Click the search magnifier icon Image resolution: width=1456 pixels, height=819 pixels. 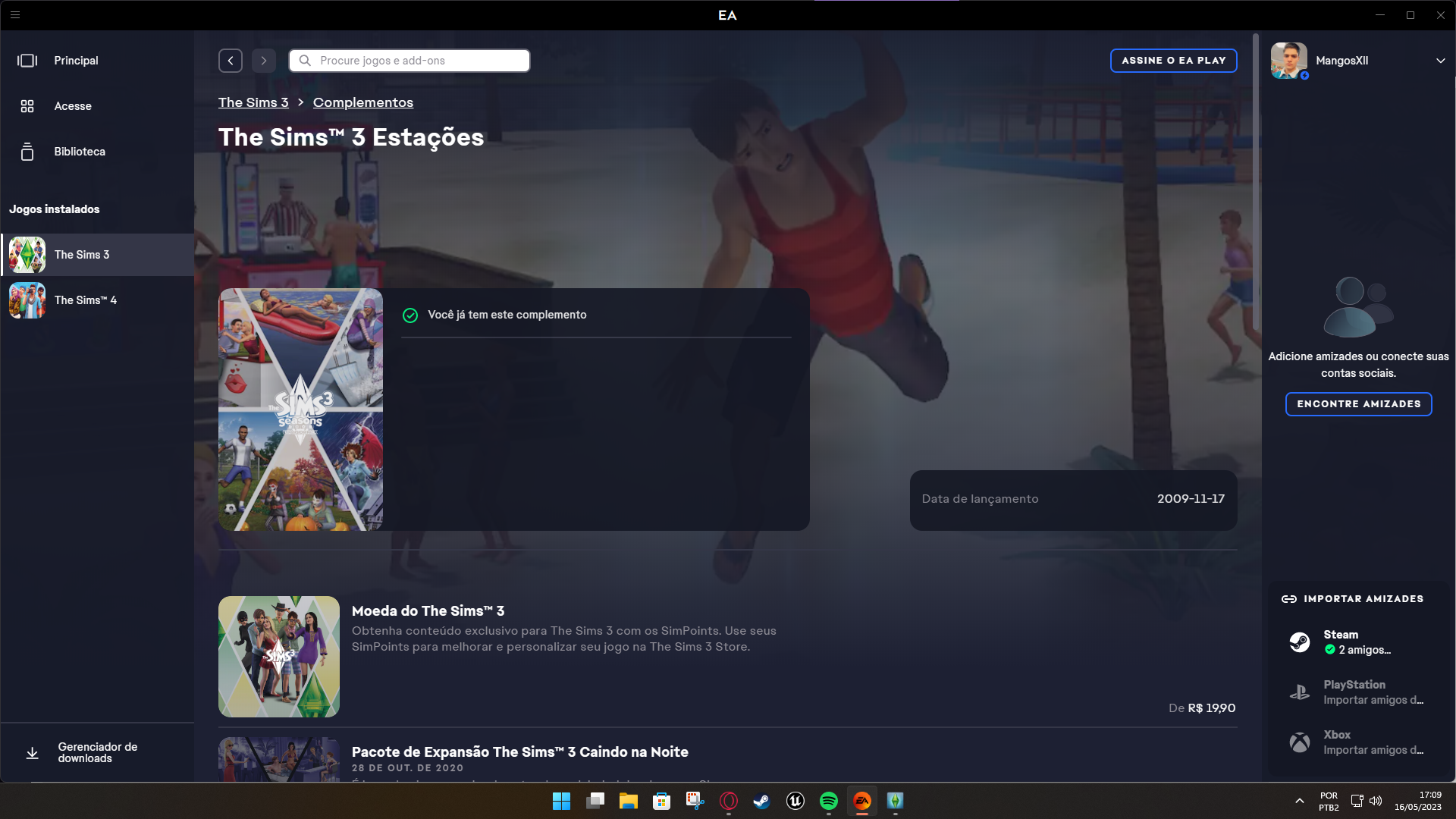[305, 61]
